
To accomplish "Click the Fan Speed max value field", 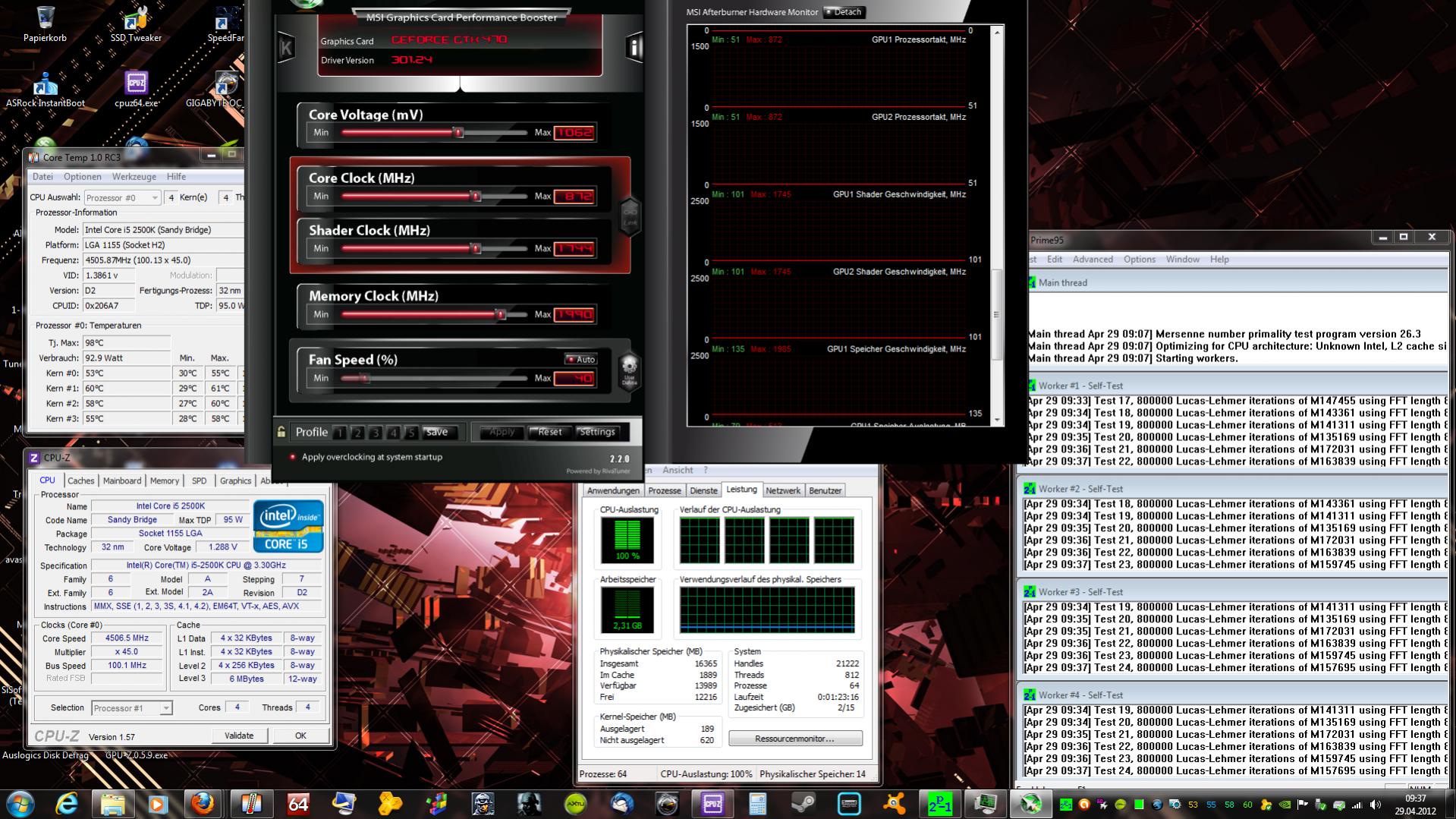I will click(574, 378).
